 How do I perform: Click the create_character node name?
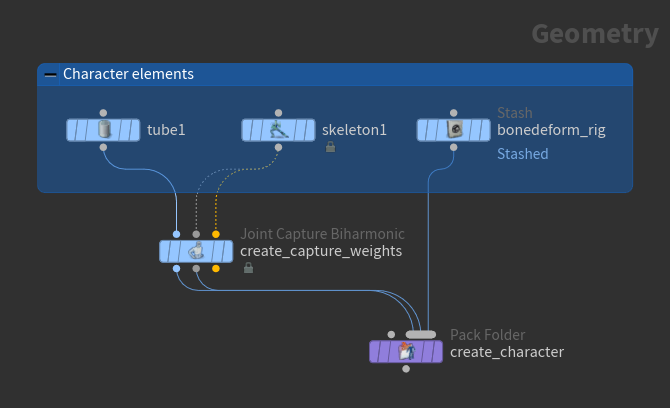pyautogui.click(x=507, y=352)
